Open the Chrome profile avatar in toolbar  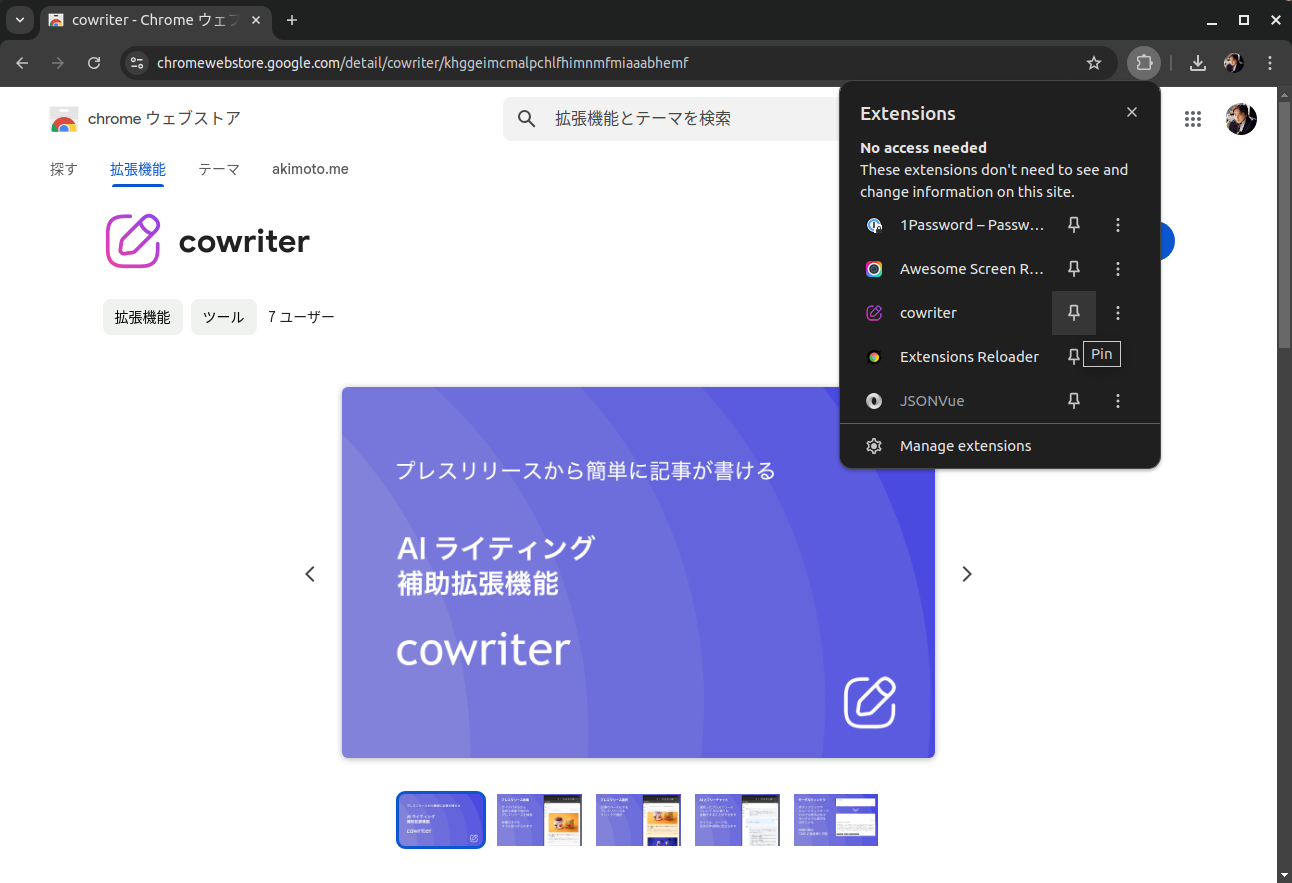[1234, 63]
